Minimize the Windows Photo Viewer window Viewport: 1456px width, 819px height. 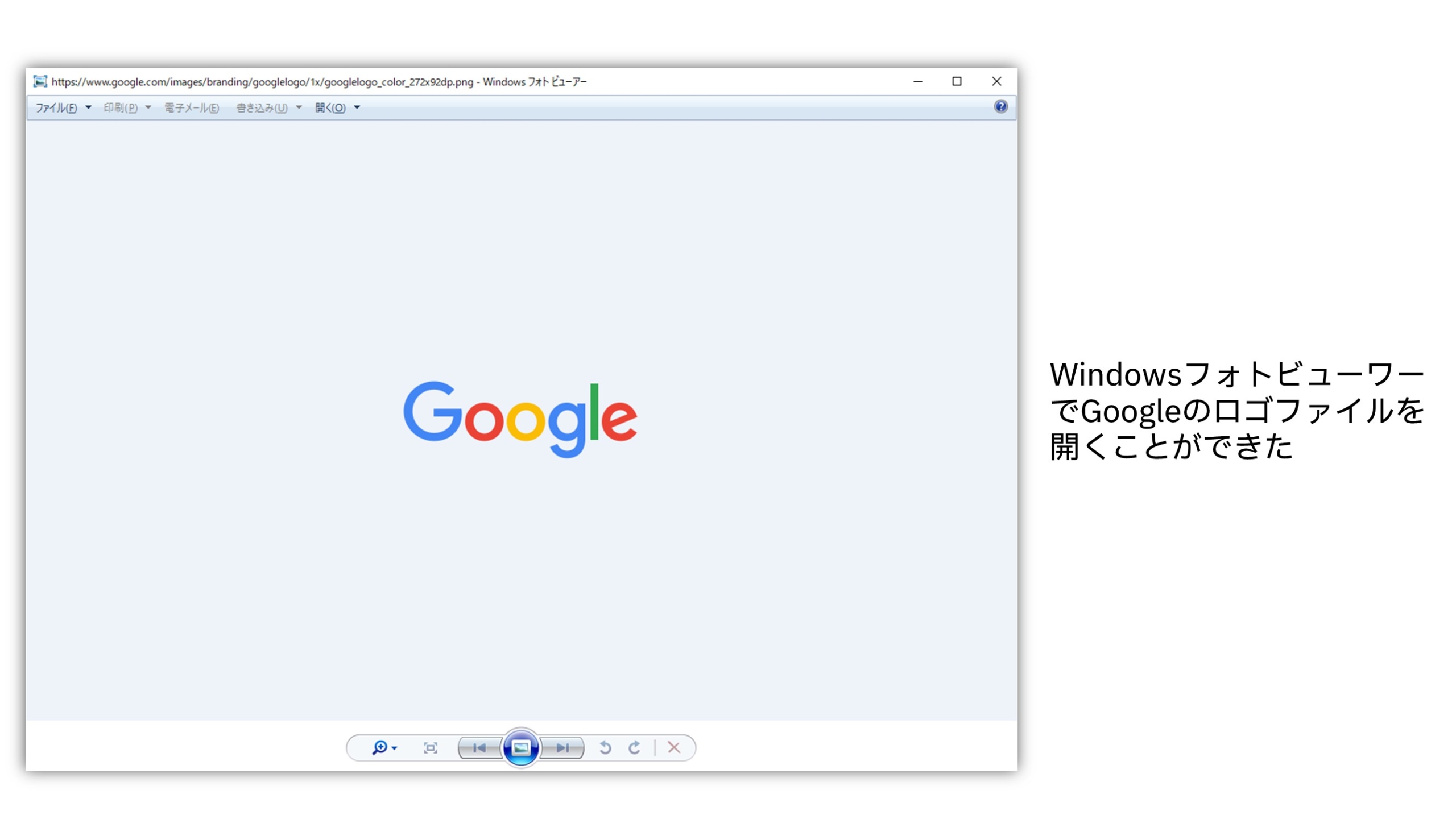(x=918, y=81)
